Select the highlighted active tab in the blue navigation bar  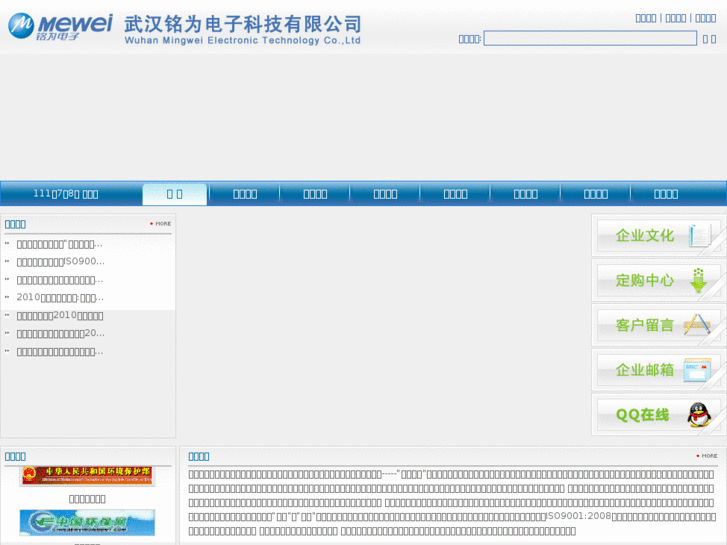[x=175, y=194]
